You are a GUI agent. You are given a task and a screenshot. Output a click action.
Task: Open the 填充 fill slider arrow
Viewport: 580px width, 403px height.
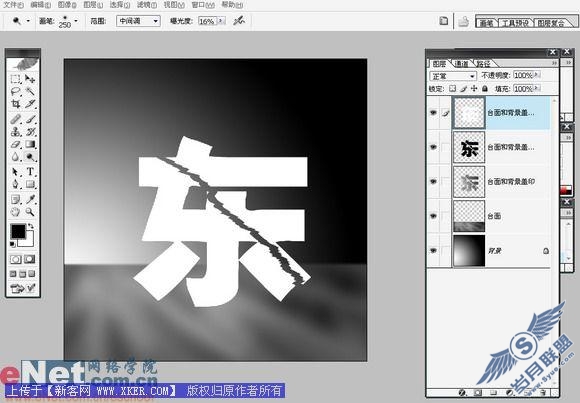537,89
